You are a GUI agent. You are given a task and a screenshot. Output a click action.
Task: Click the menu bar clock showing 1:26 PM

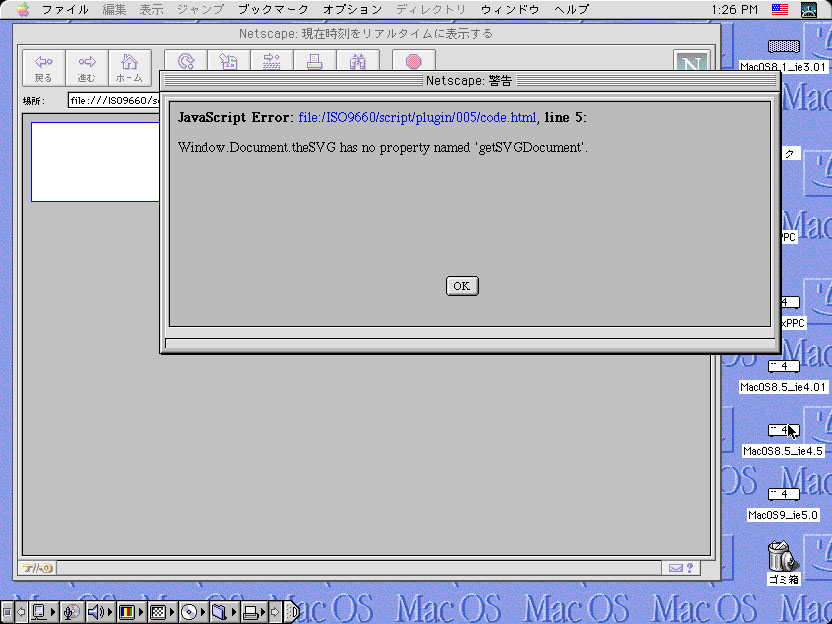(734, 10)
